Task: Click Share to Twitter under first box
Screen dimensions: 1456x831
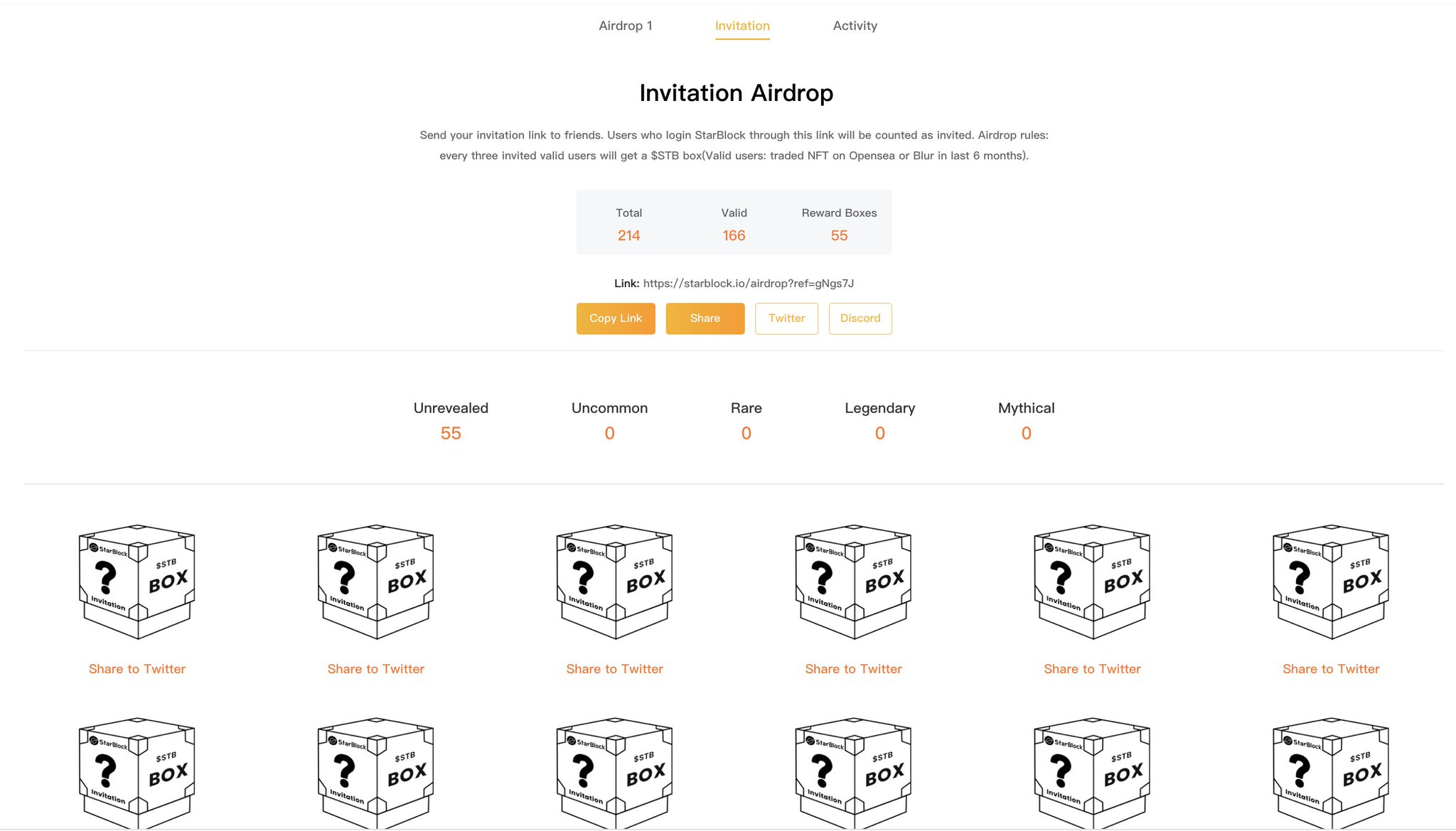Action: pyautogui.click(x=136, y=669)
